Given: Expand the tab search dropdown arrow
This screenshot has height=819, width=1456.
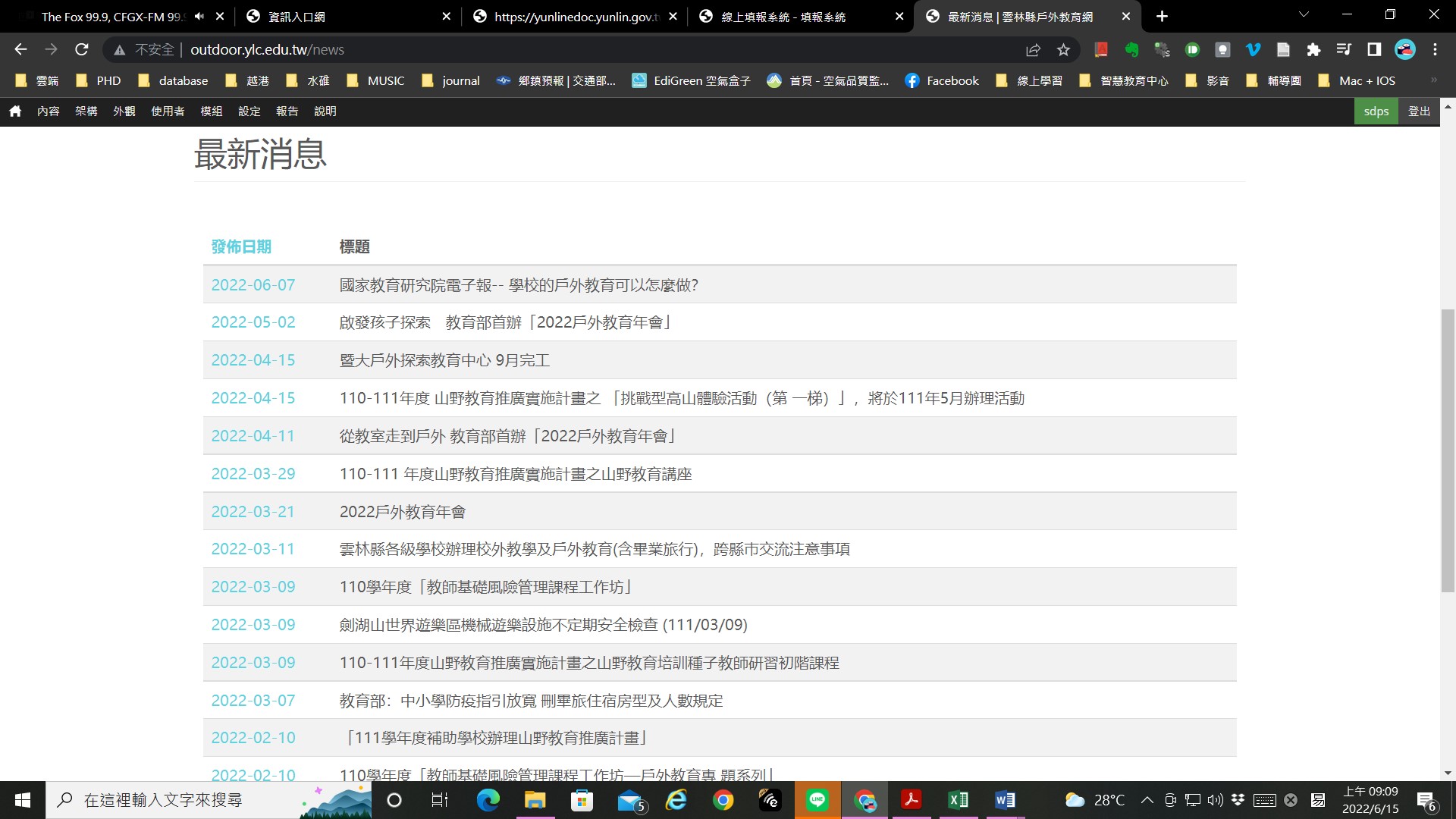Looking at the screenshot, I should [x=1304, y=14].
